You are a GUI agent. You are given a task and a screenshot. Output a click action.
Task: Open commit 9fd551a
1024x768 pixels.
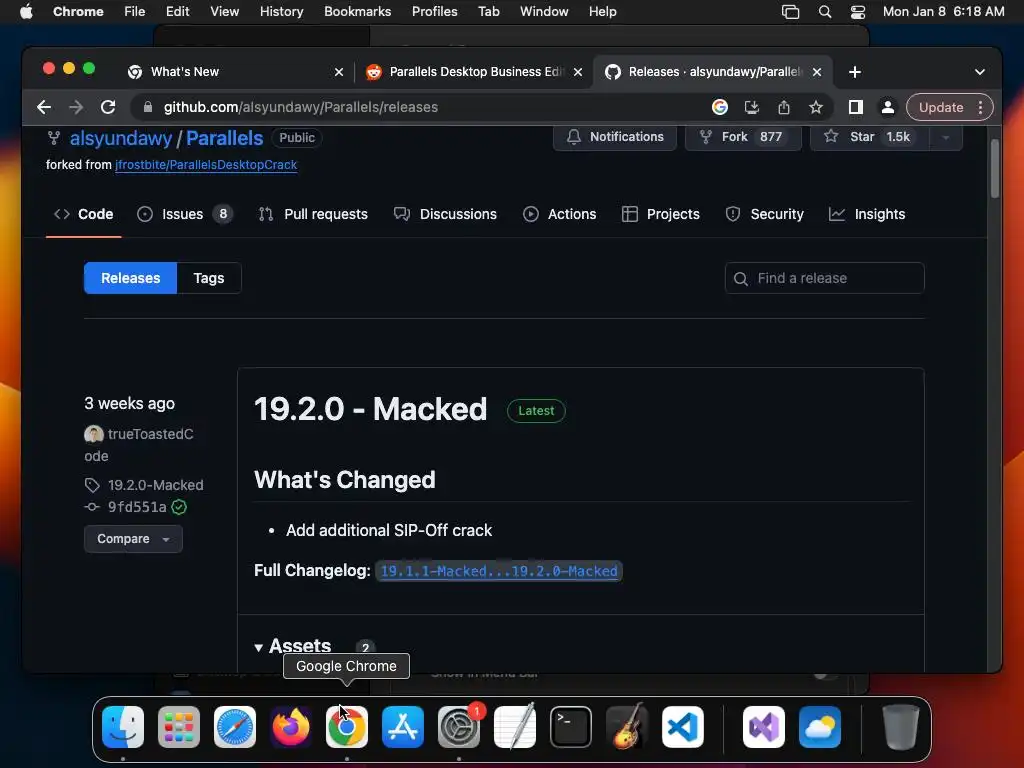coord(136,507)
